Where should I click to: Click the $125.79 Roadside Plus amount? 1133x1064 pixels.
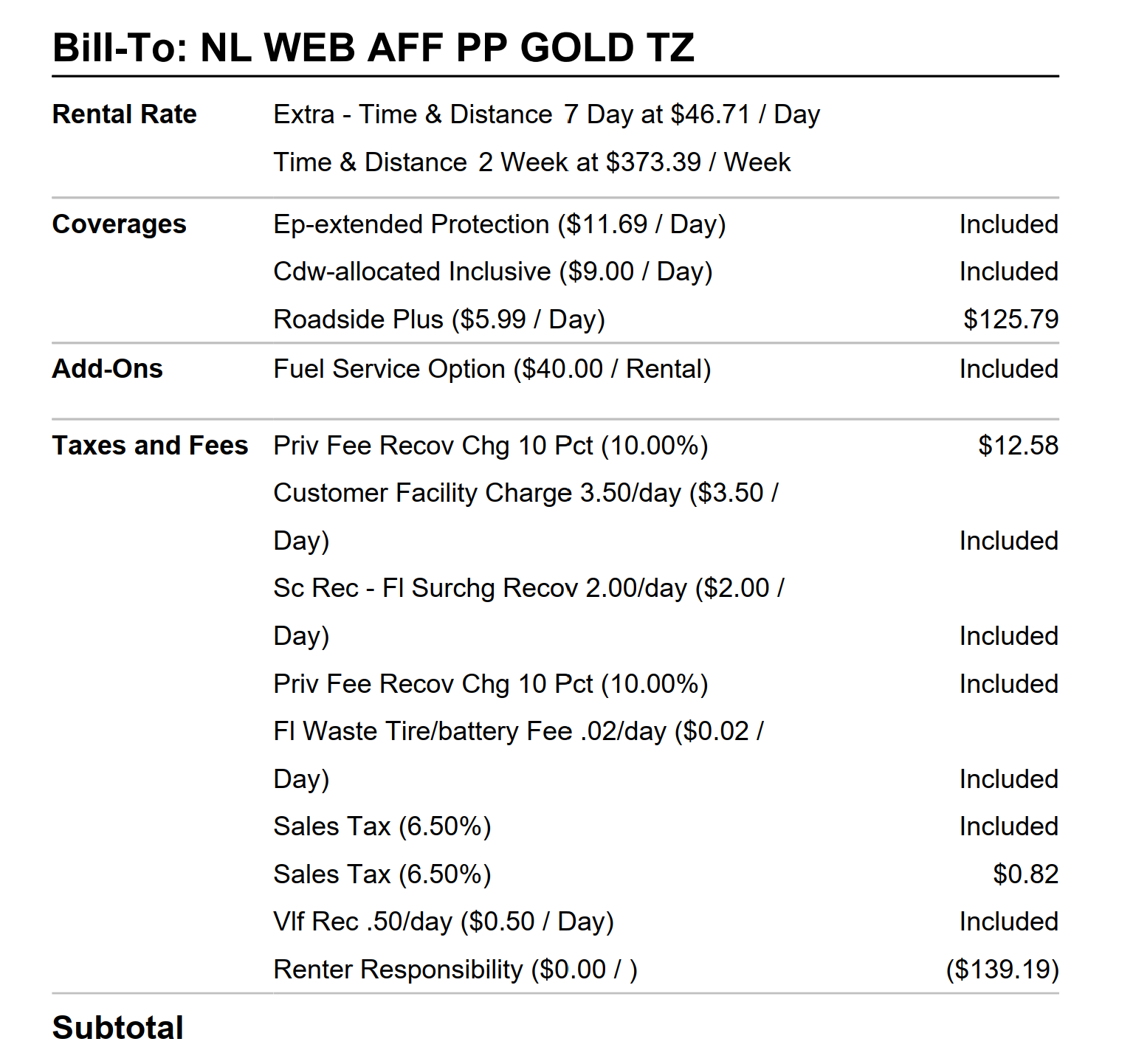coord(1010,319)
